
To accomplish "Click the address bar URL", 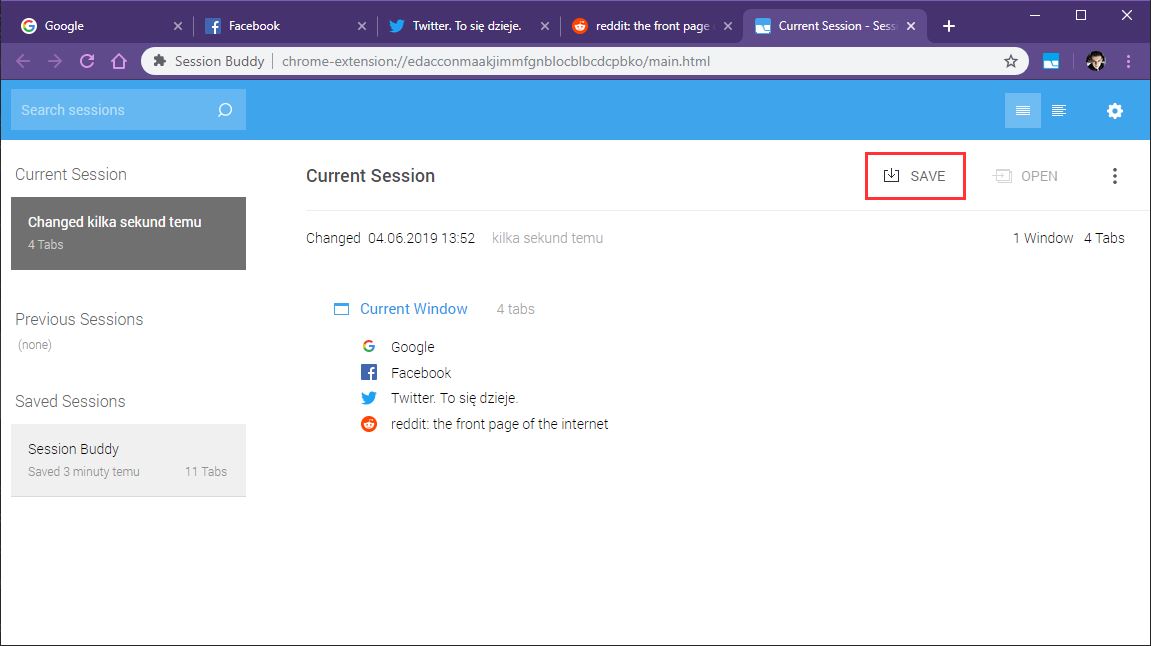I will click(495, 62).
